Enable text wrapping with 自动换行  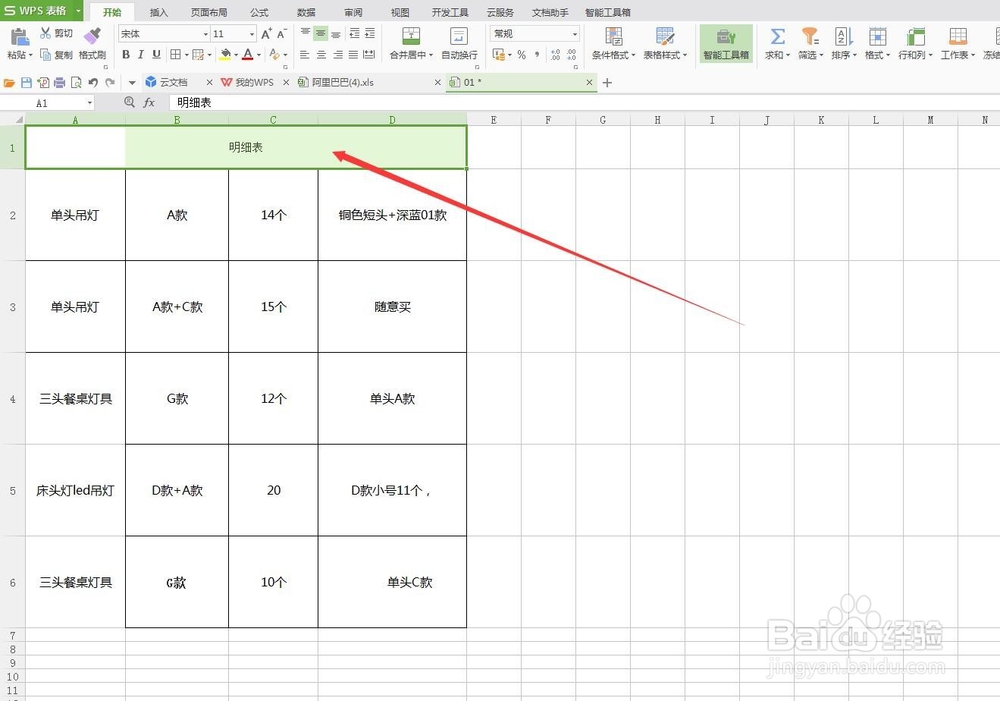tap(460, 45)
